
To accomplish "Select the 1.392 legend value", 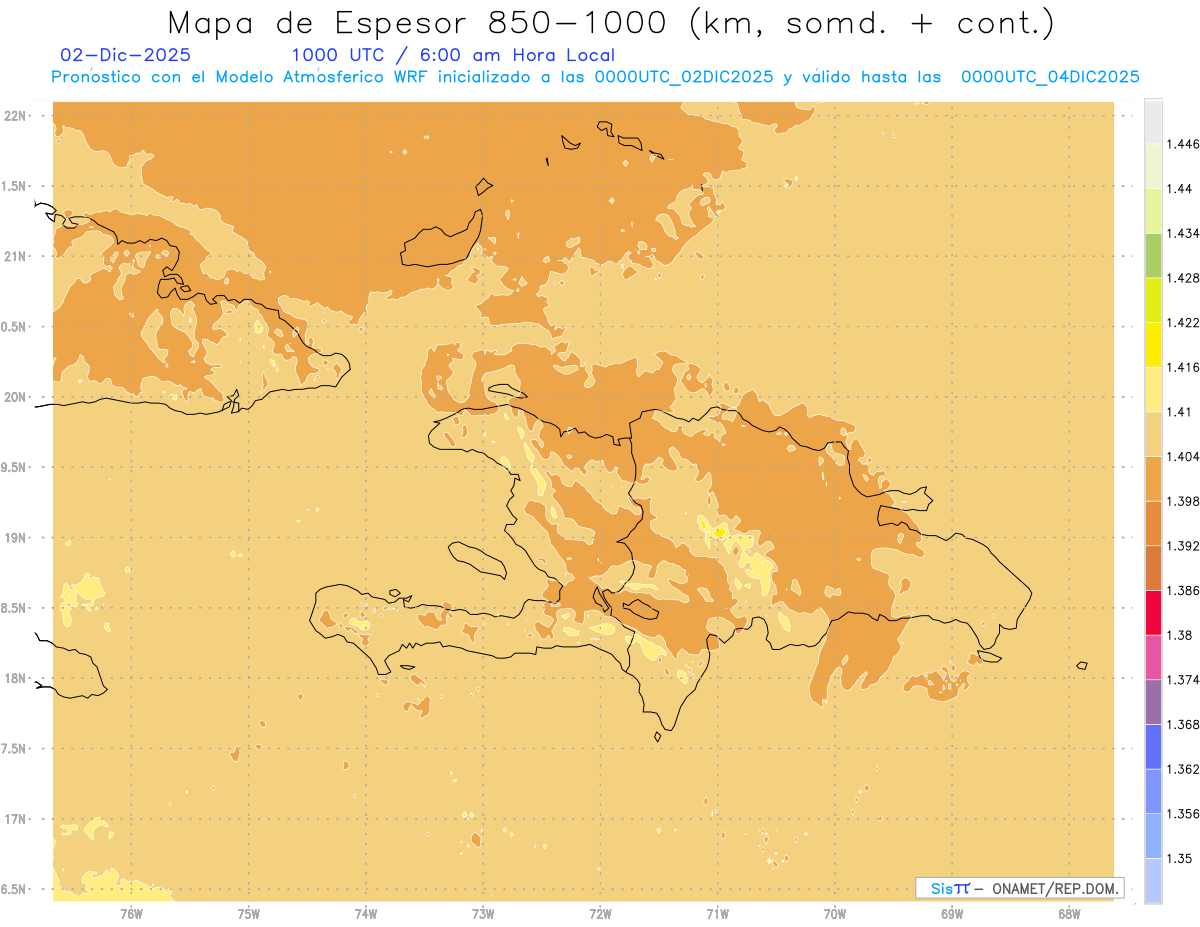I will pyautogui.click(x=1183, y=546).
